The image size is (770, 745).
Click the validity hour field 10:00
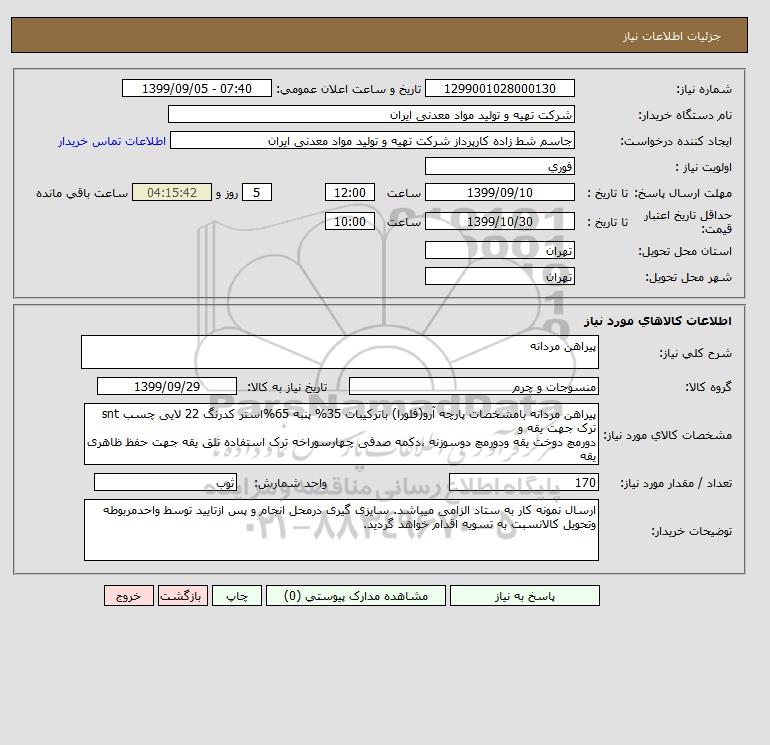pyautogui.click(x=350, y=221)
